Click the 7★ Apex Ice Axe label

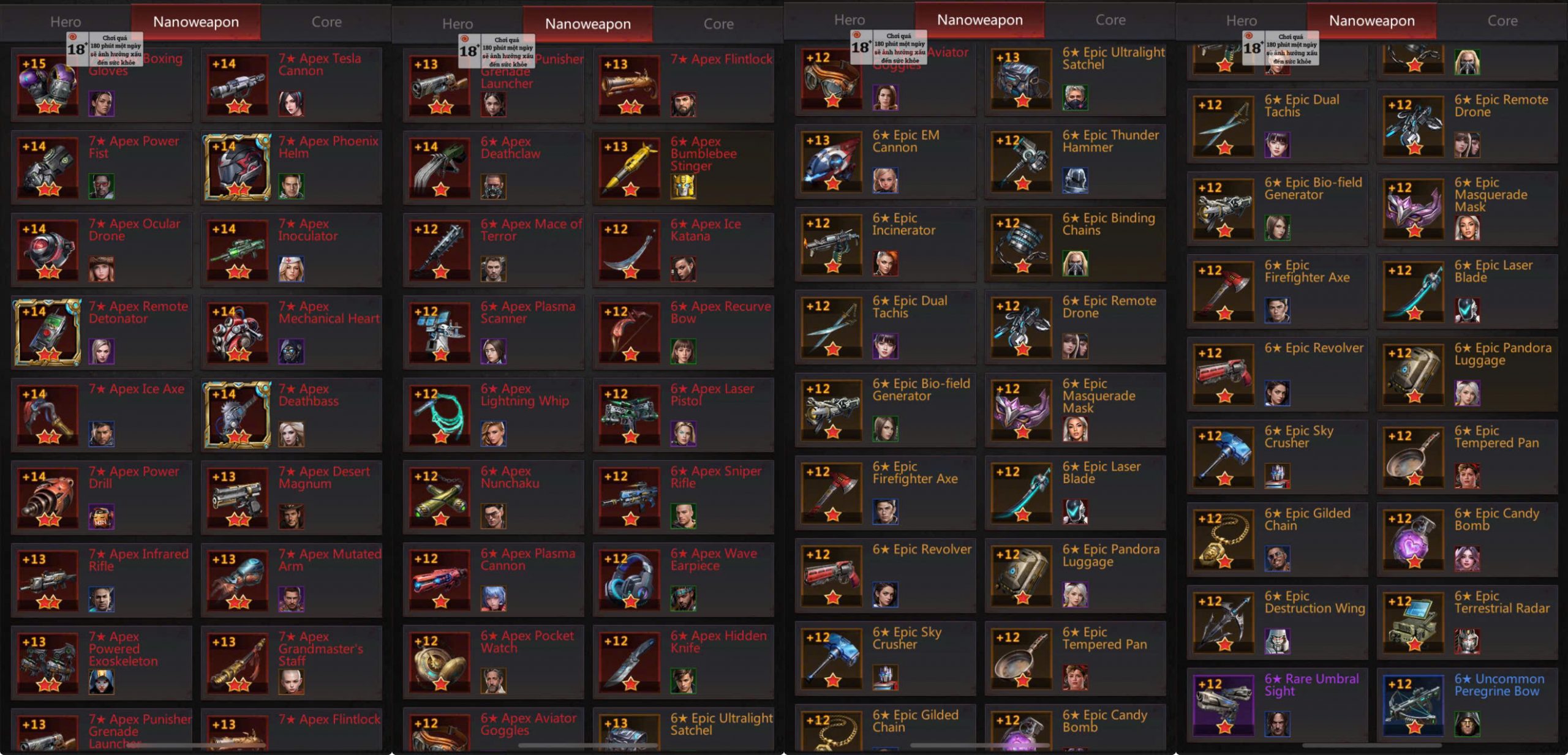(x=136, y=389)
